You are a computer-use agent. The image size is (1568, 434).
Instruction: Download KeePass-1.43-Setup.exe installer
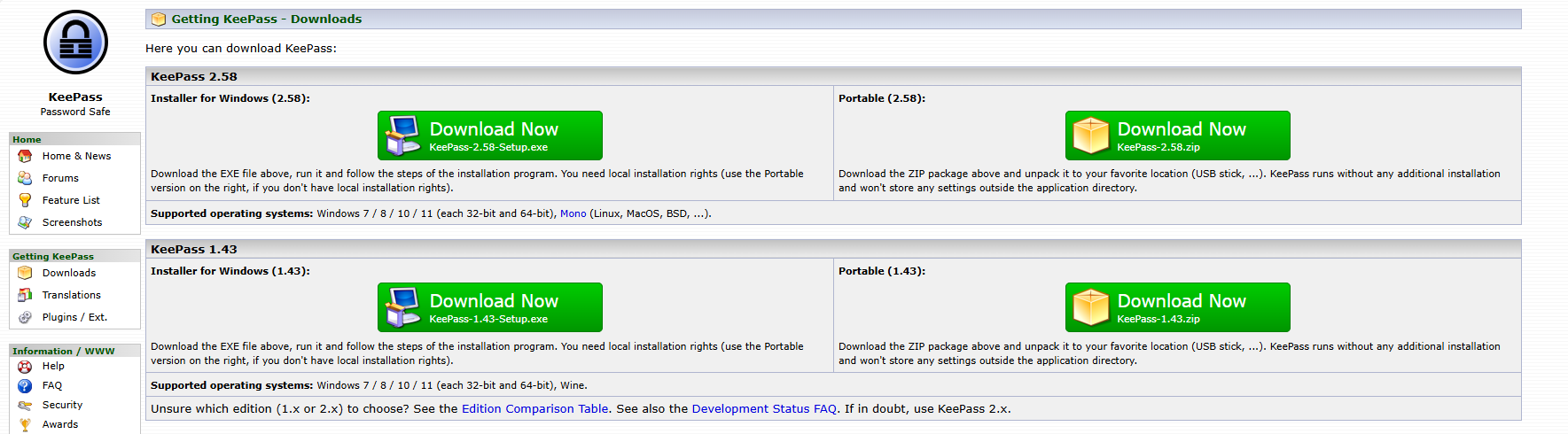coord(490,307)
